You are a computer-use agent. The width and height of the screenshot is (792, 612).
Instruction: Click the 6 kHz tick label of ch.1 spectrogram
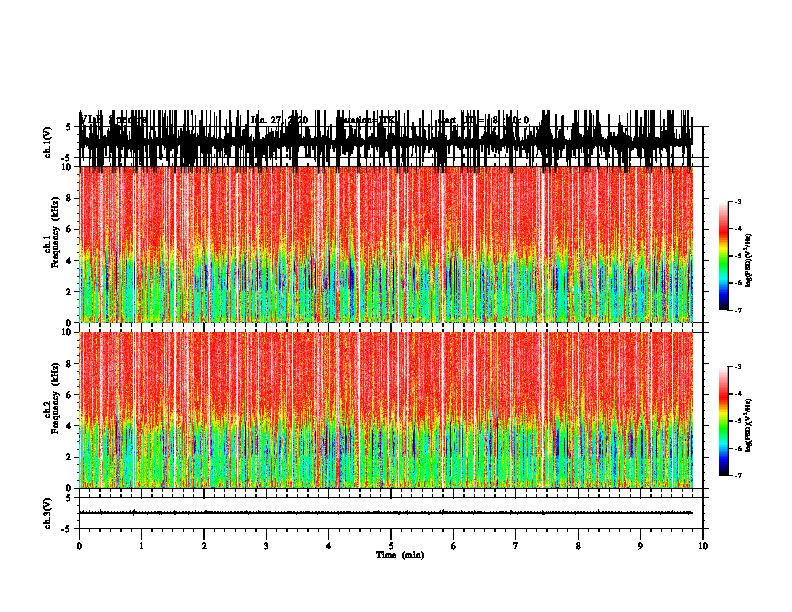[69, 229]
